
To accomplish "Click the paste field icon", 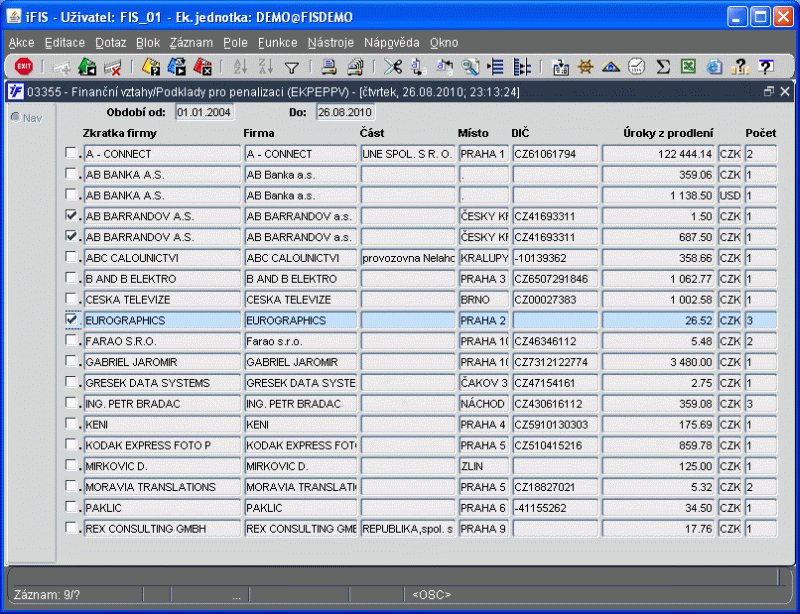I will 444,66.
